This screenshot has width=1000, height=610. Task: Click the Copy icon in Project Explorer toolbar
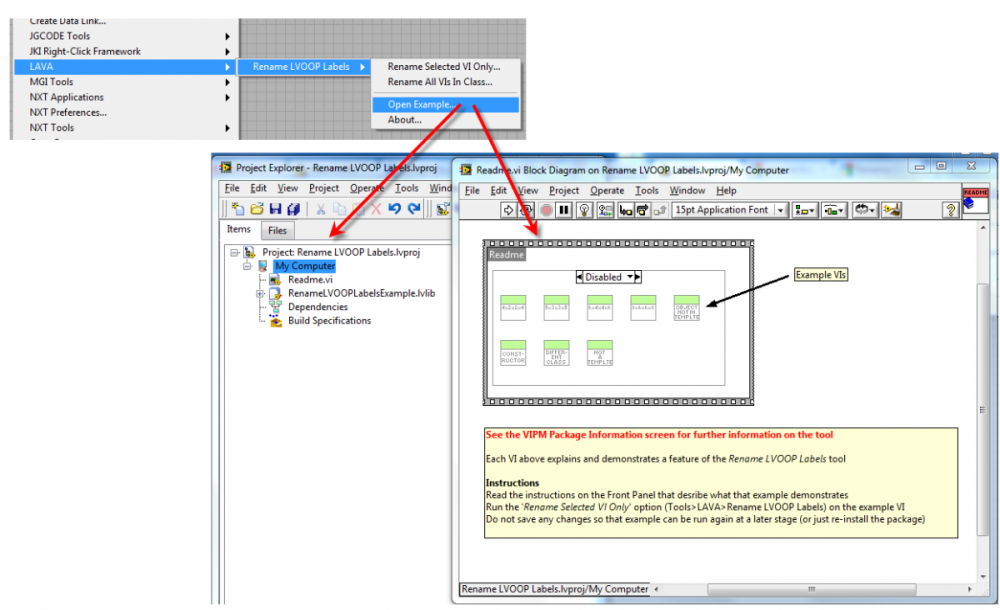[339, 209]
